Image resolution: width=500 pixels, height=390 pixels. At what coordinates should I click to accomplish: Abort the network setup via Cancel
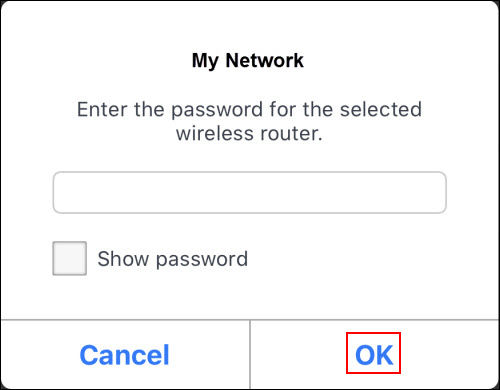coord(125,355)
